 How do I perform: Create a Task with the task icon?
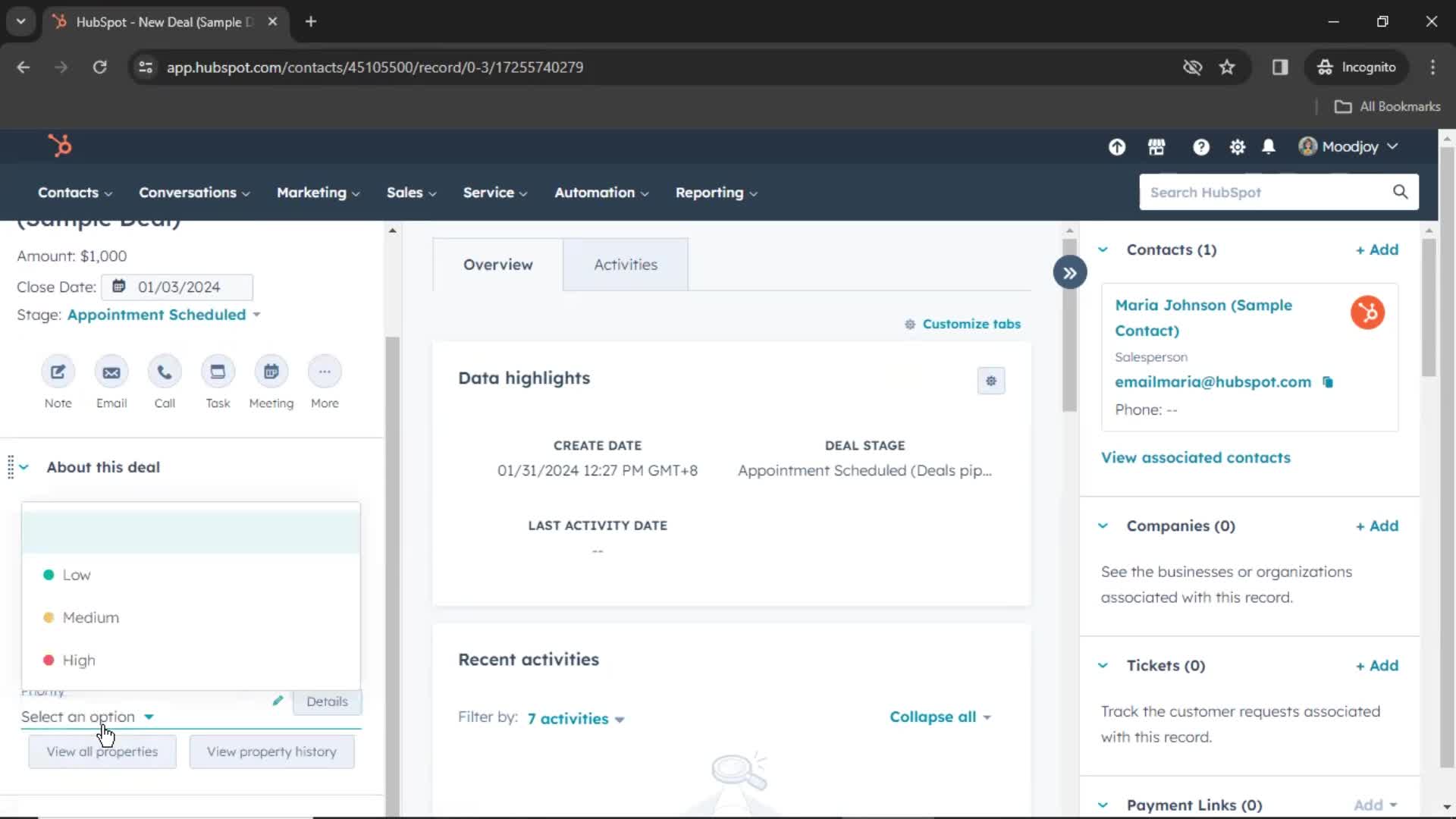point(218,372)
